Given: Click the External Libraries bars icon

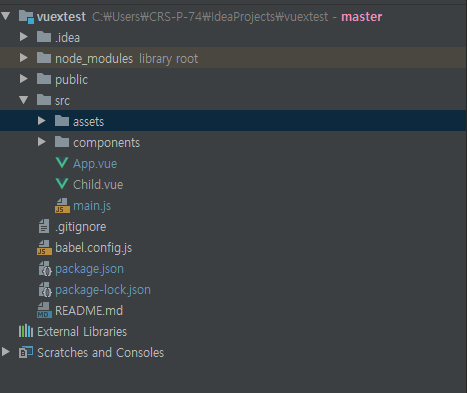Looking at the screenshot, I should click(26, 331).
